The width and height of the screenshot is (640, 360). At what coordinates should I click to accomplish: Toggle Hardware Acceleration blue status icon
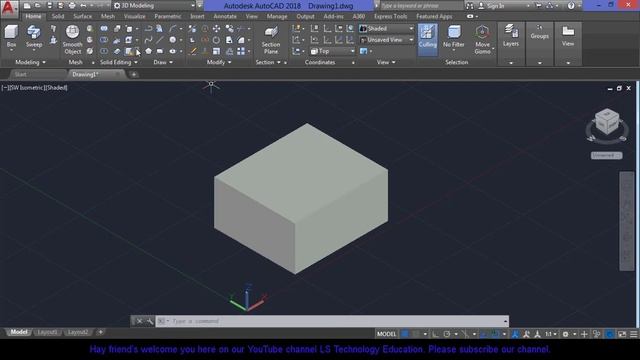[609, 334]
